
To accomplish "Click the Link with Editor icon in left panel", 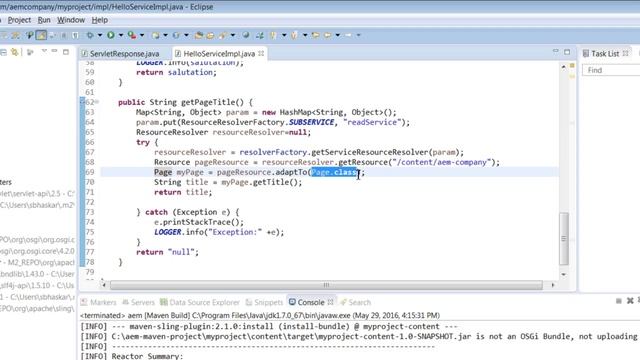I will click(x=15, y=52).
